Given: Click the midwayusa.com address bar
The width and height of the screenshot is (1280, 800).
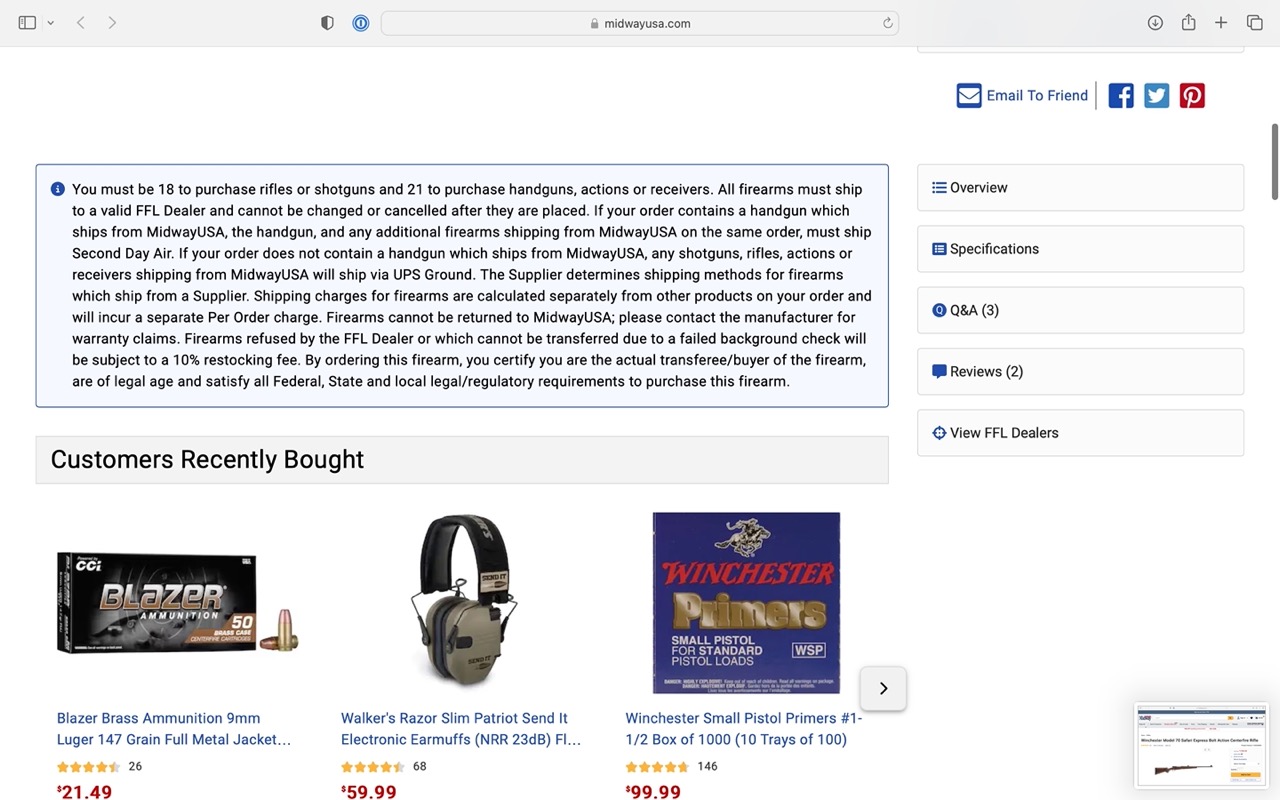Looking at the screenshot, I should tap(639, 23).
